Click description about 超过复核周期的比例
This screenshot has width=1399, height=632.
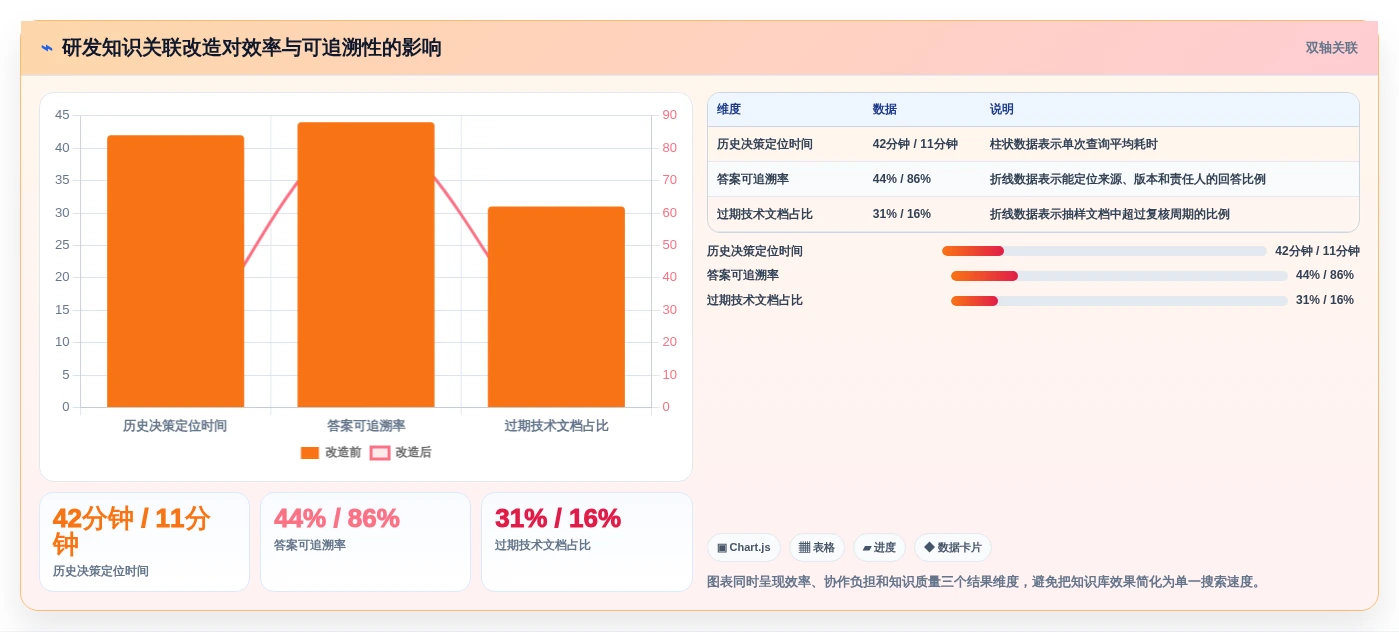(x=1110, y=214)
